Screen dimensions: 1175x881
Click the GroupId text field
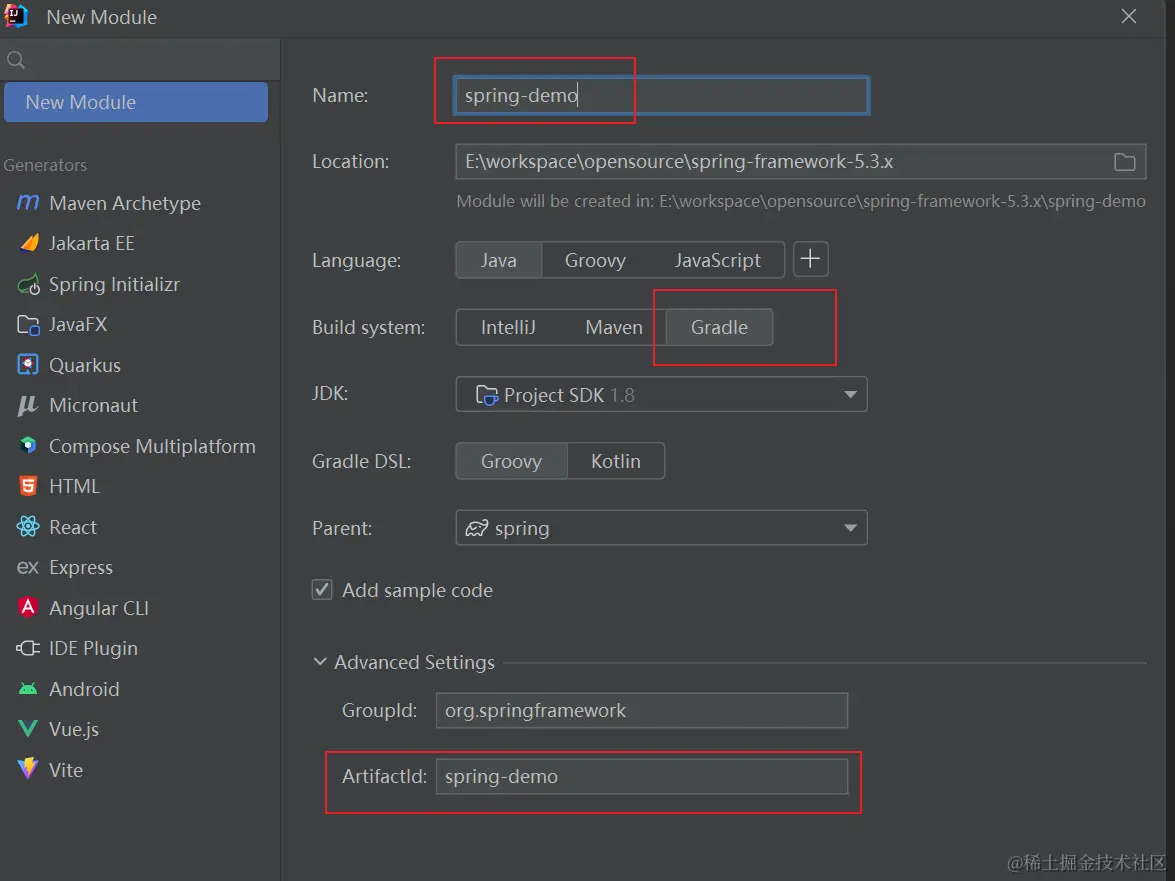[641, 711]
